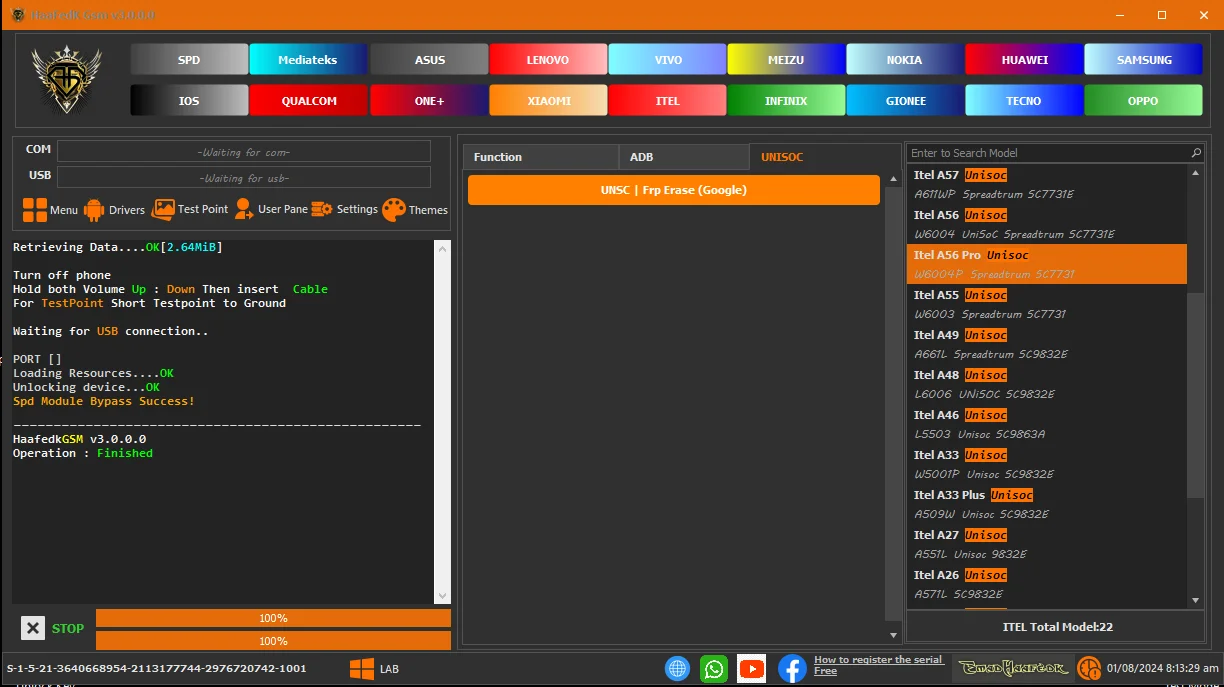Select Itel A49 model
This screenshot has width=1224, height=687.
tap(1046, 344)
